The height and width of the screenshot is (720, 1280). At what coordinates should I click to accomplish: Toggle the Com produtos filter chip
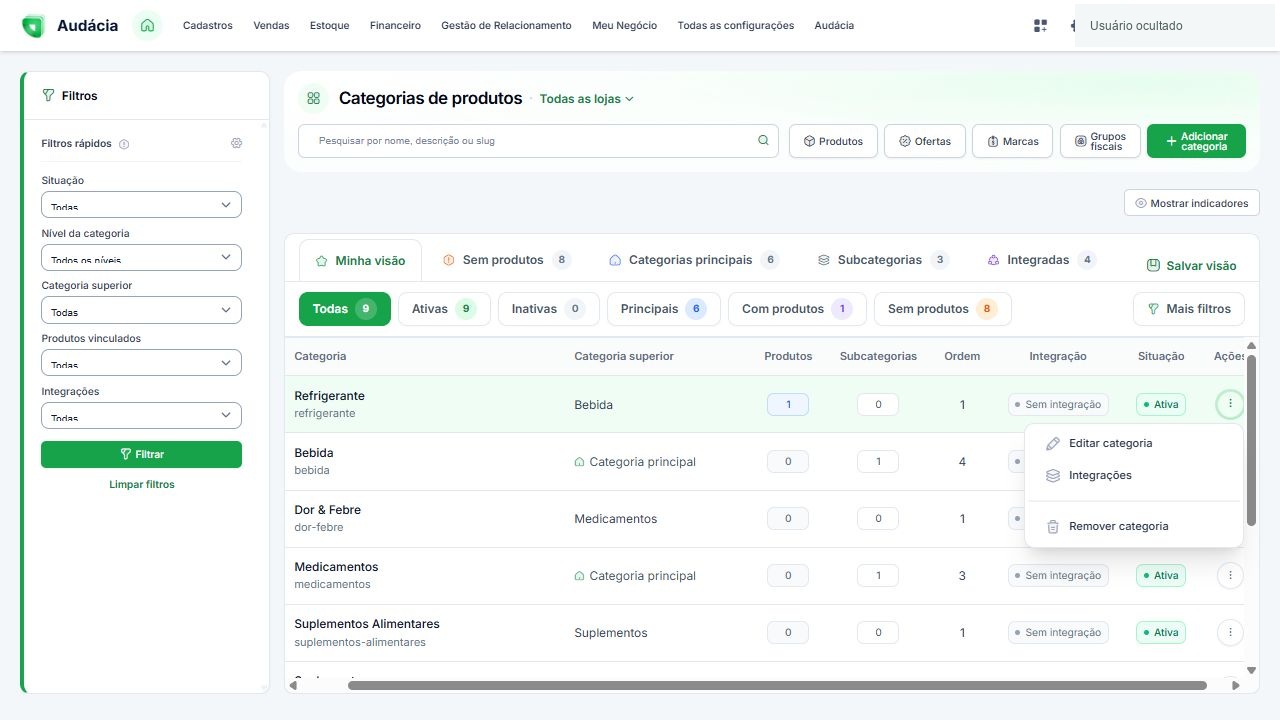[x=797, y=309]
